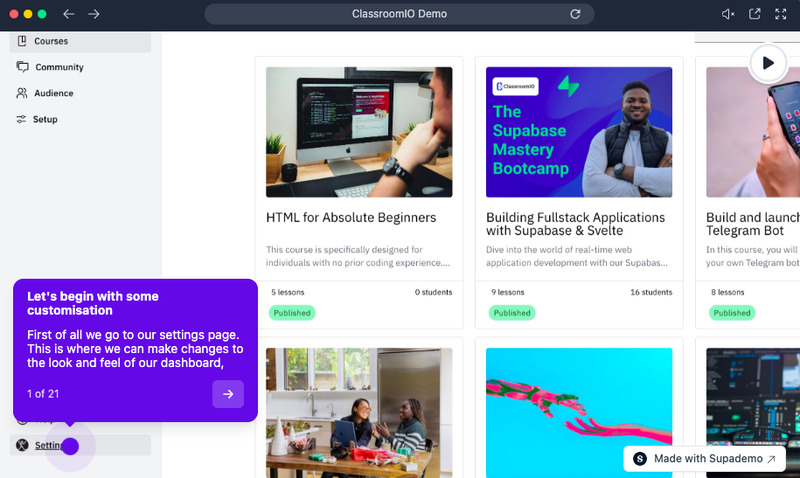800x478 pixels.
Task: Click Building Fullstack Applications course title
Action: pyautogui.click(x=575, y=225)
